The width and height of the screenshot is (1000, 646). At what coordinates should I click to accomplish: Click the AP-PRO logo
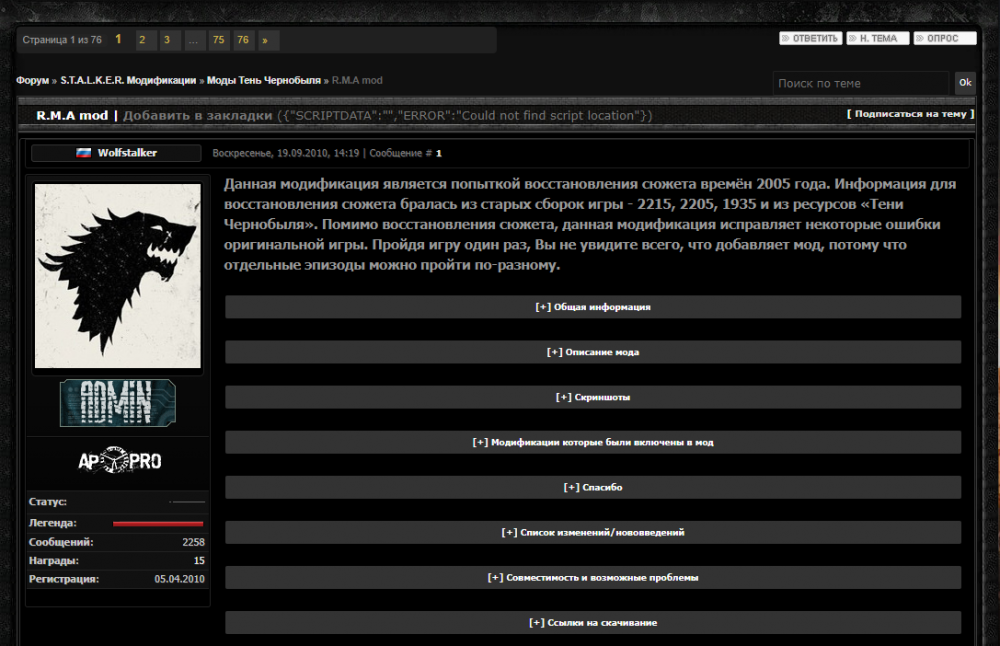(117, 459)
